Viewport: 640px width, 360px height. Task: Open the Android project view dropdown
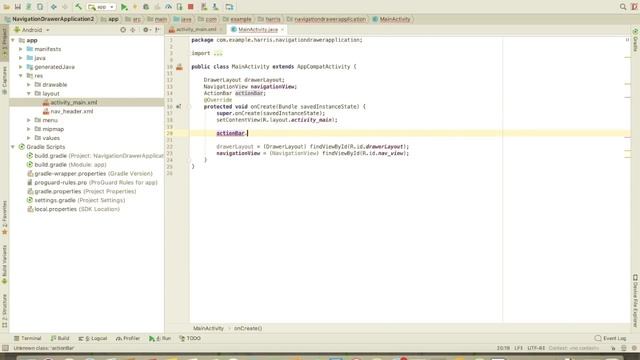32,30
